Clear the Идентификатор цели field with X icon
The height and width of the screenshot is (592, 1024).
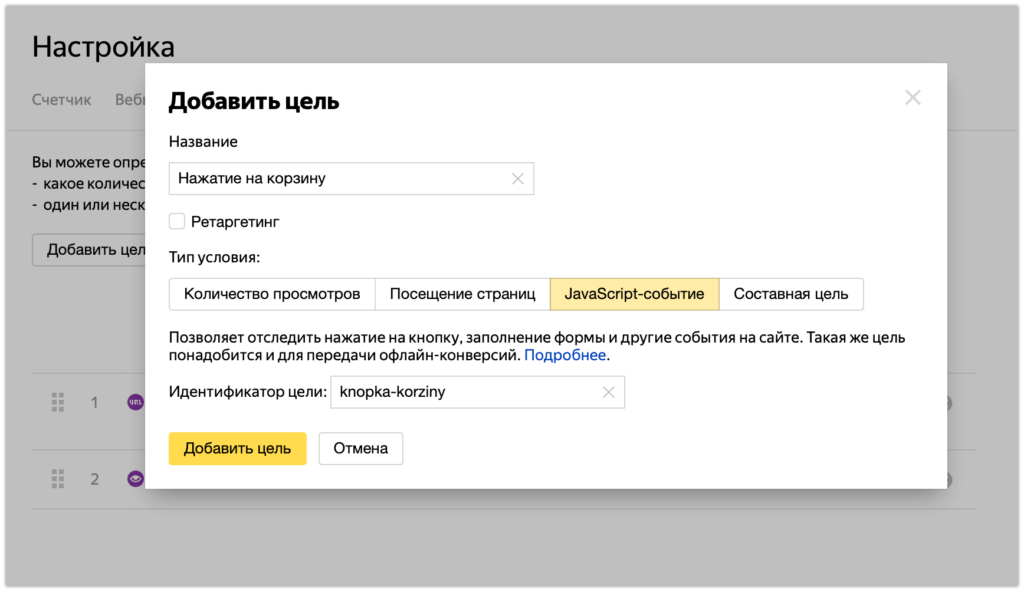coord(608,392)
